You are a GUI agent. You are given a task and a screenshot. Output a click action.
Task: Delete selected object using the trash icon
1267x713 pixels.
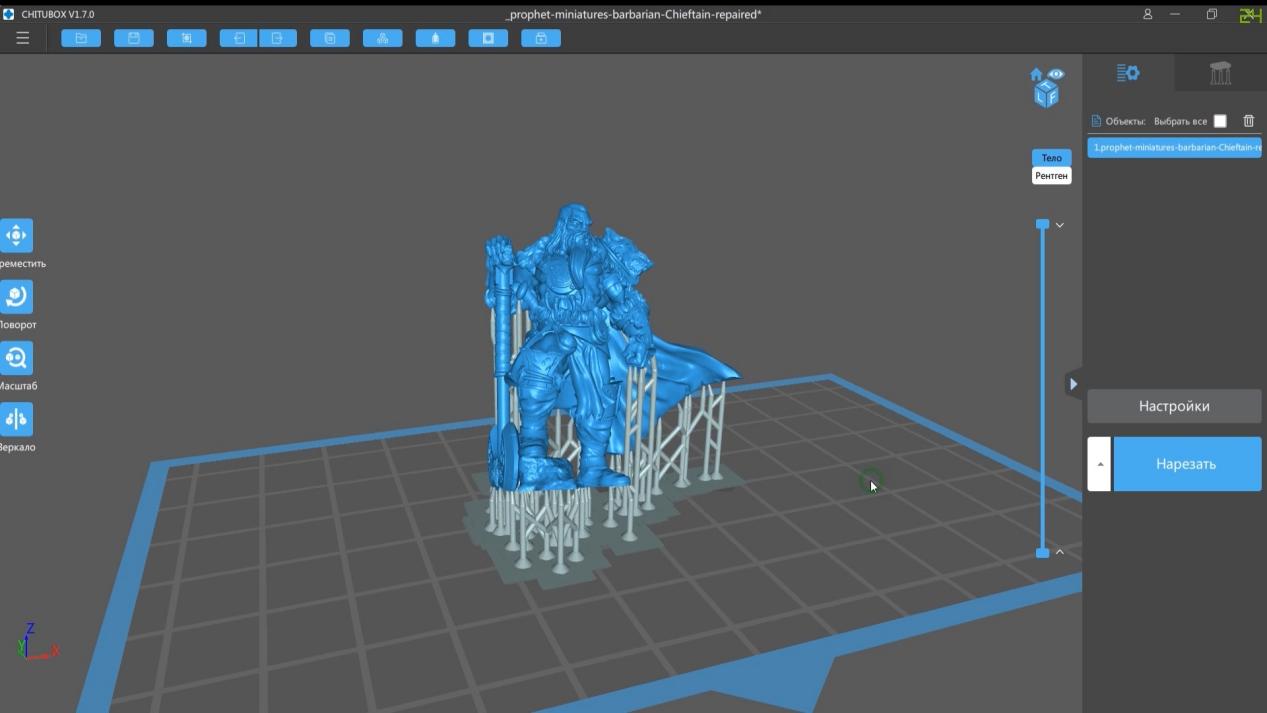(1247, 120)
